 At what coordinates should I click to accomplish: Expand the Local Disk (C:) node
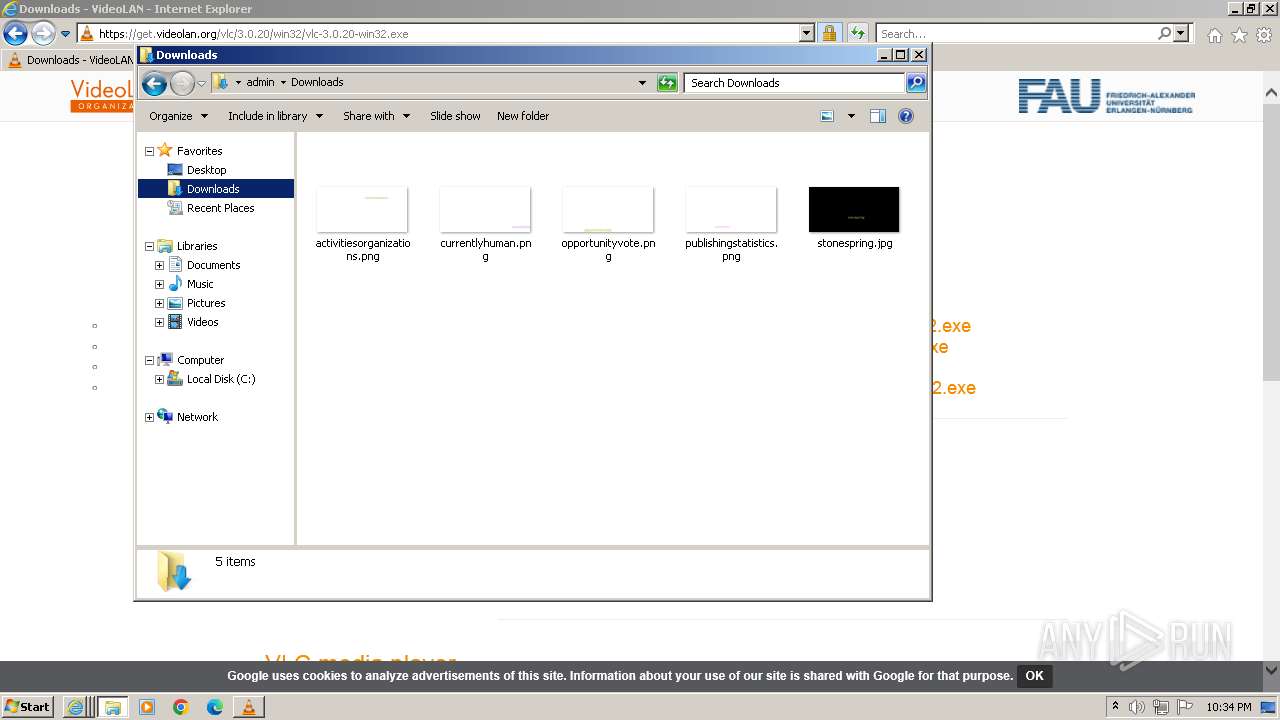click(x=159, y=379)
